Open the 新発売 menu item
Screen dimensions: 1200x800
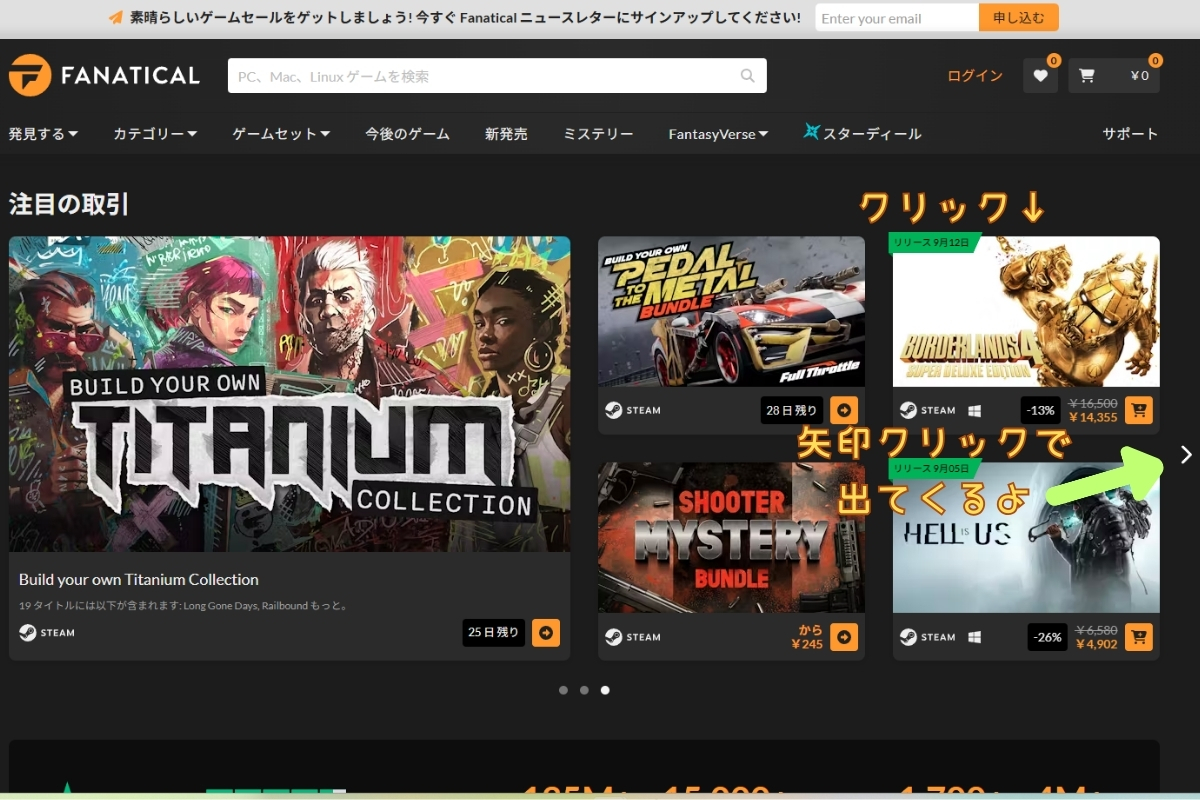tap(506, 134)
